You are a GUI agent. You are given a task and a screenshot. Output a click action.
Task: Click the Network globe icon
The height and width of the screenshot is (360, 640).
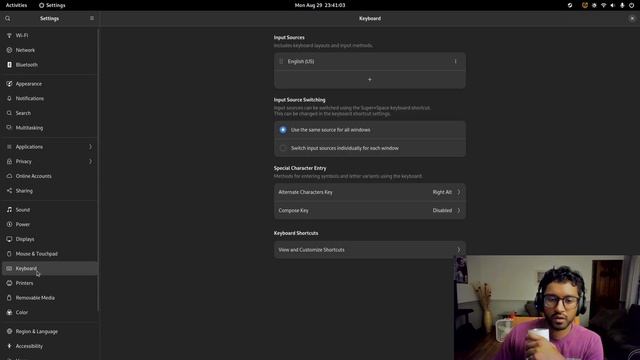[x=9, y=50]
